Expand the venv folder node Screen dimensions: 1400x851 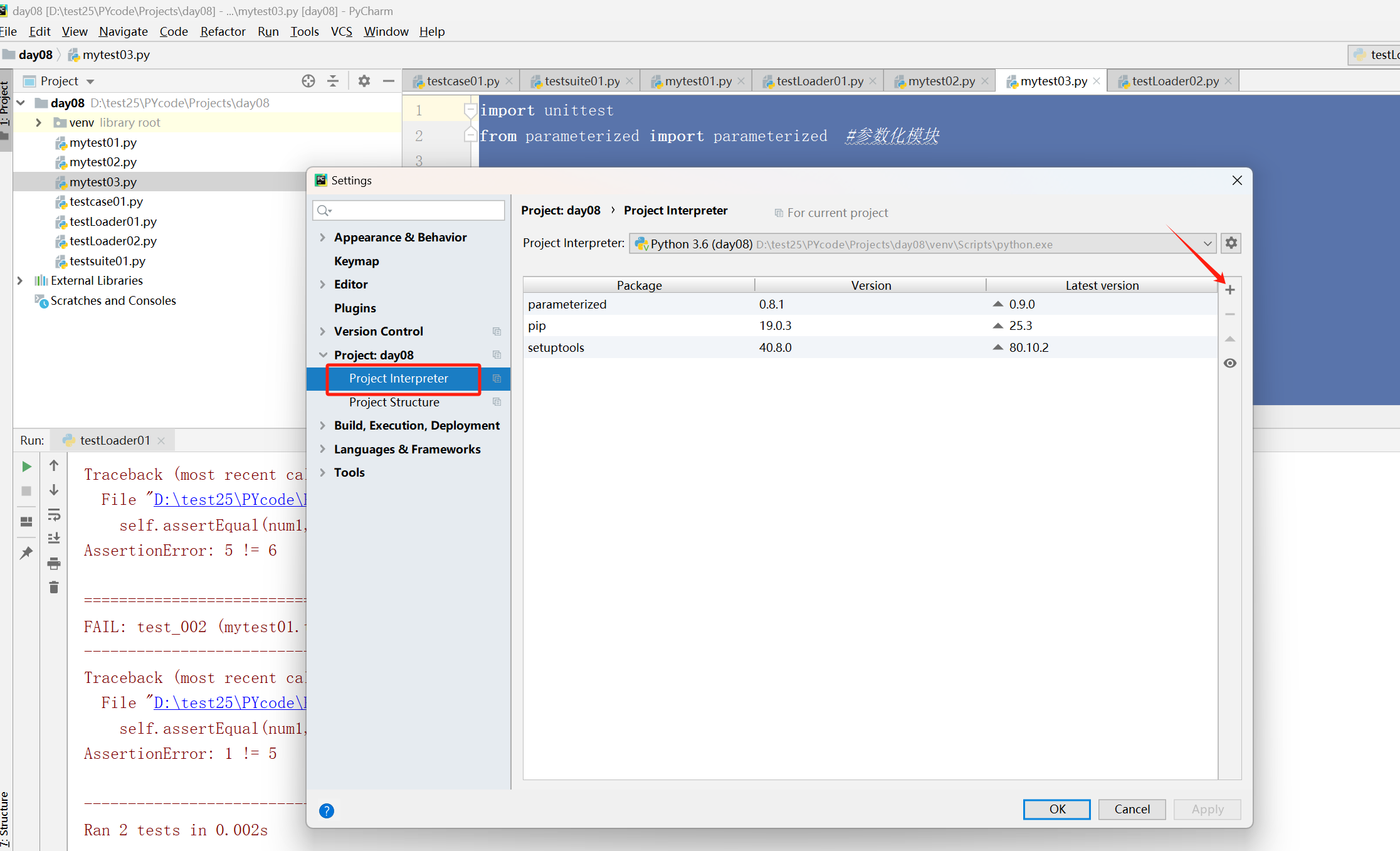[39, 122]
